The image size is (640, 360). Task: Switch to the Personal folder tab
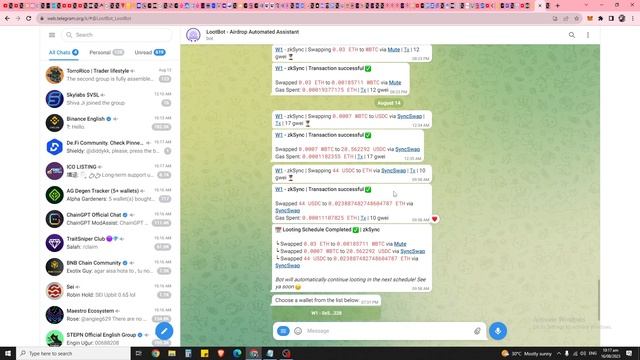[106, 53]
